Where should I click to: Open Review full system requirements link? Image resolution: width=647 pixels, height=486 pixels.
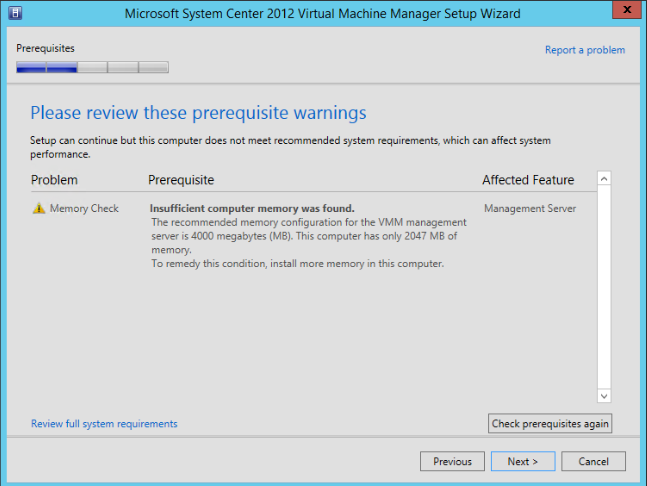pyautogui.click(x=104, y=424)
